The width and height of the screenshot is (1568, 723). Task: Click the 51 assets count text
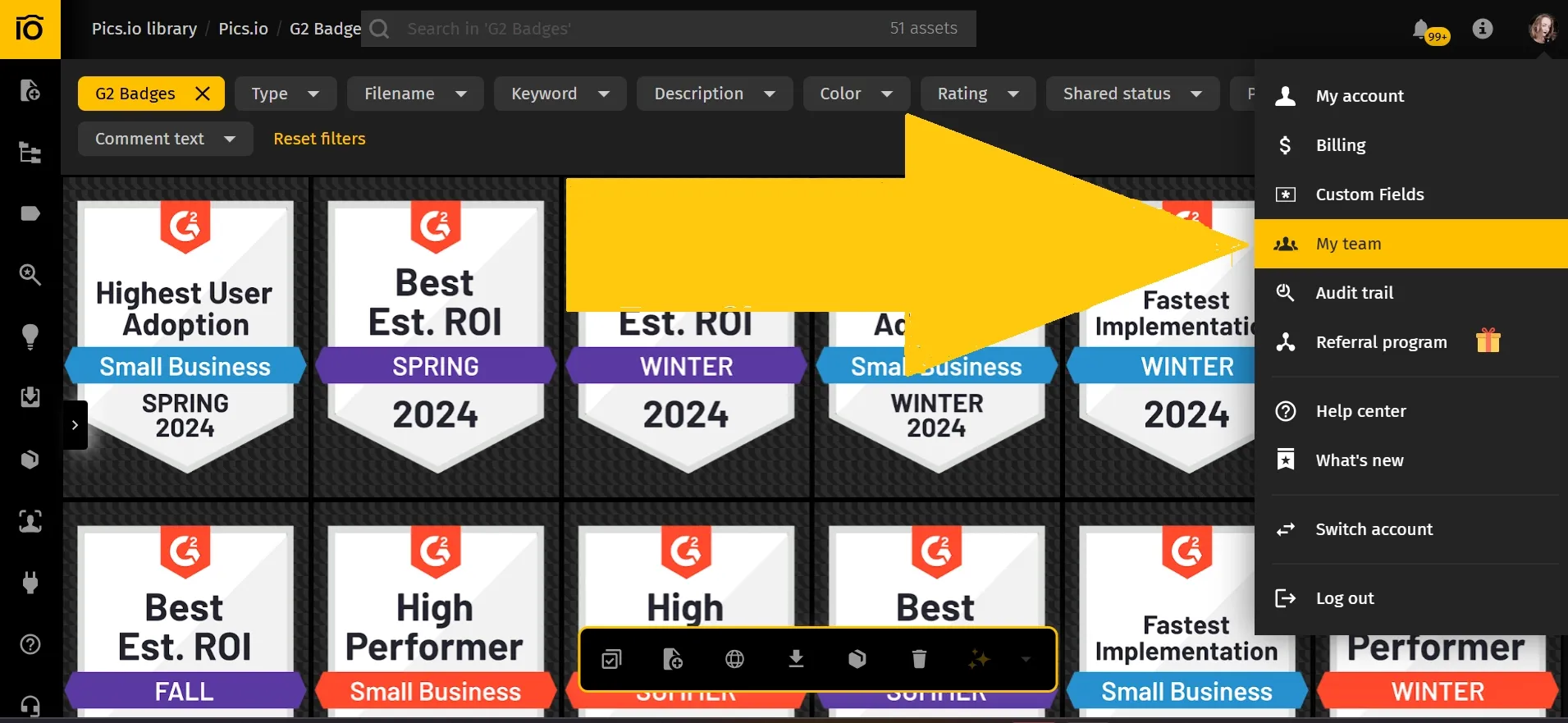point(923,29)
